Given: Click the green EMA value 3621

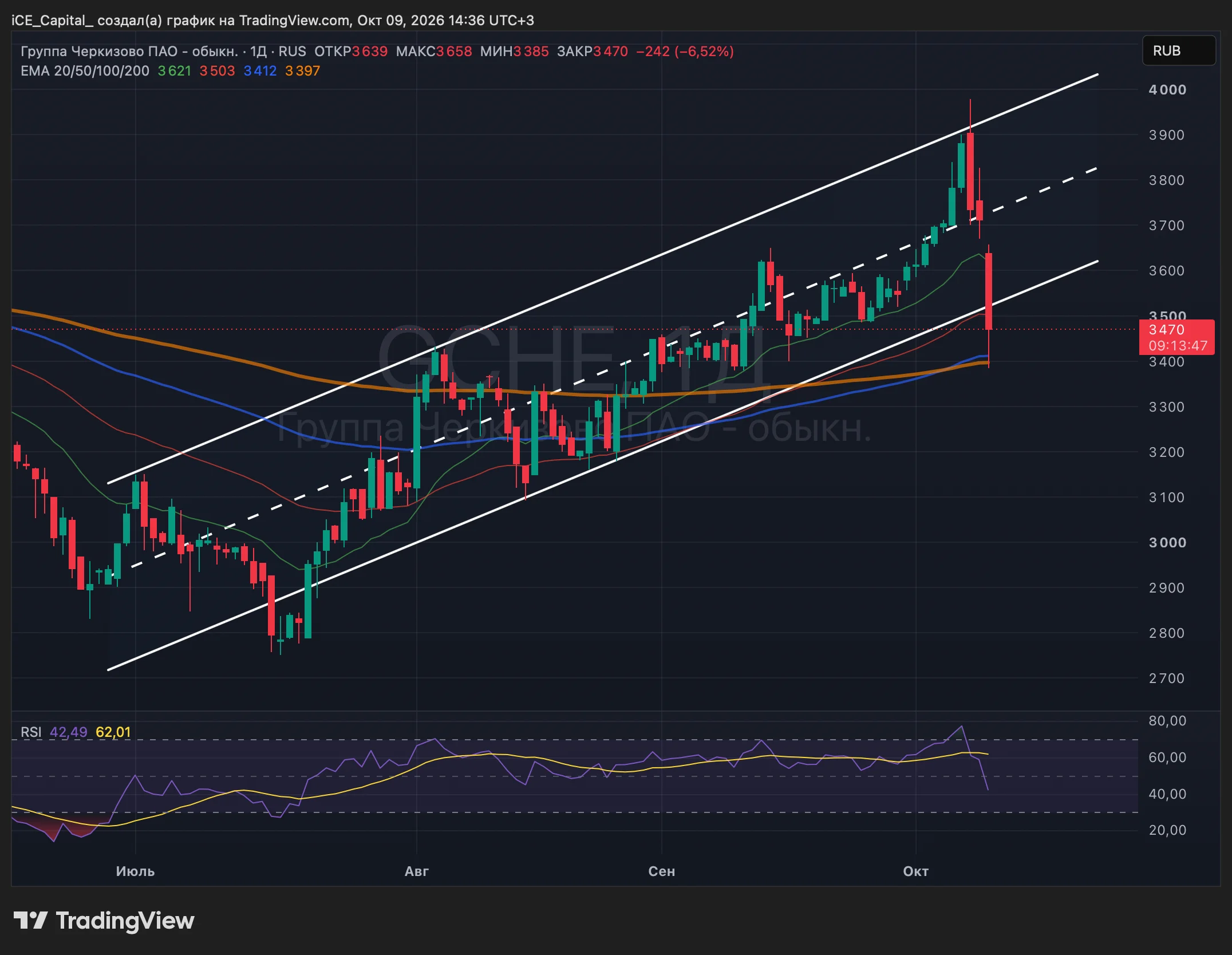Looking at the screenshot, I should 175,71.
